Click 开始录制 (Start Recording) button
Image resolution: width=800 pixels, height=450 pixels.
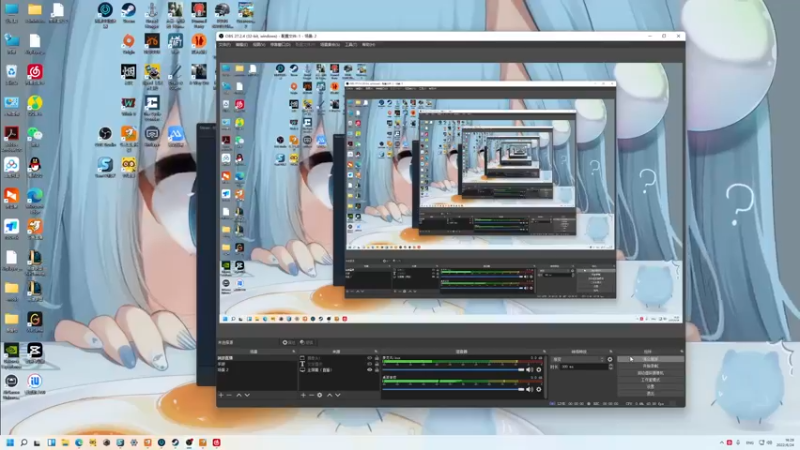click(651, 366)
